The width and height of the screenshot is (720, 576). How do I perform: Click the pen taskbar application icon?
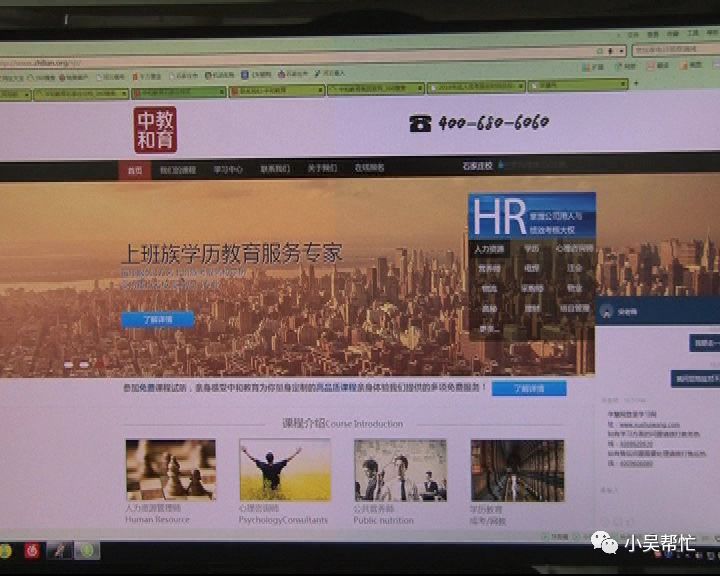click(60, 550)
